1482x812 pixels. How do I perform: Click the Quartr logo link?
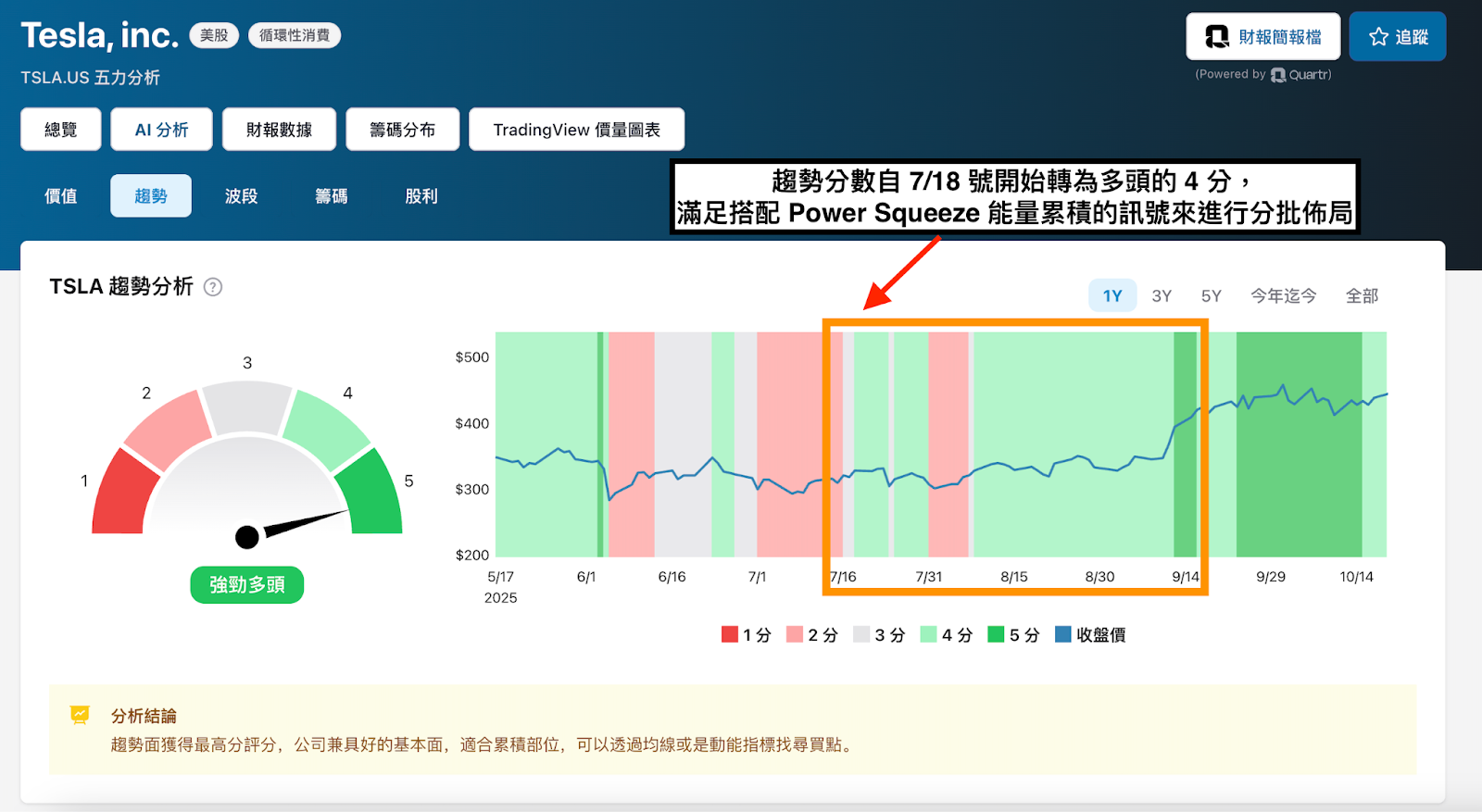point(1301,75)
